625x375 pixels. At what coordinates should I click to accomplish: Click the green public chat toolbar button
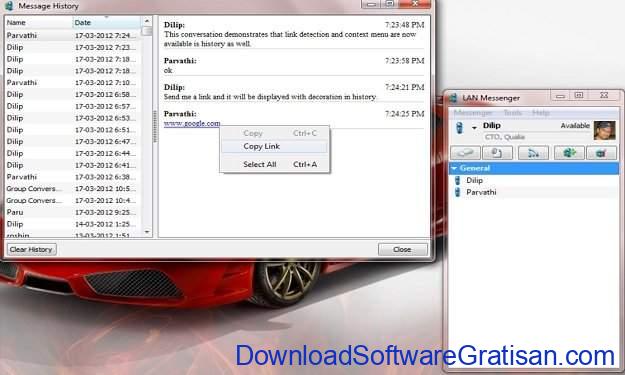569,153
